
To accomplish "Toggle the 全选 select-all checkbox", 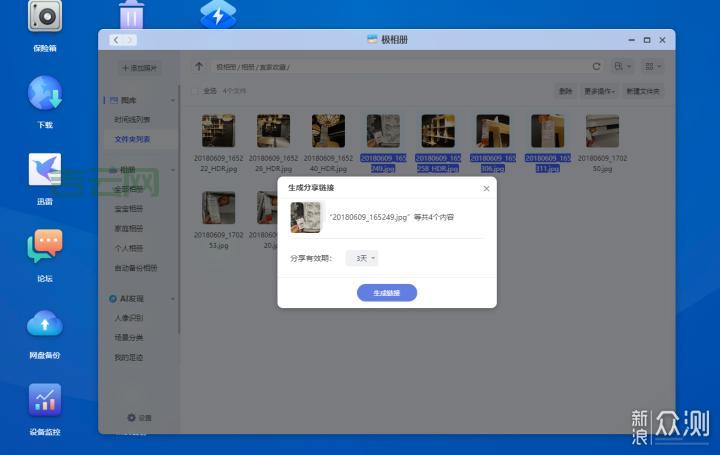I will (x=196, y=91).
